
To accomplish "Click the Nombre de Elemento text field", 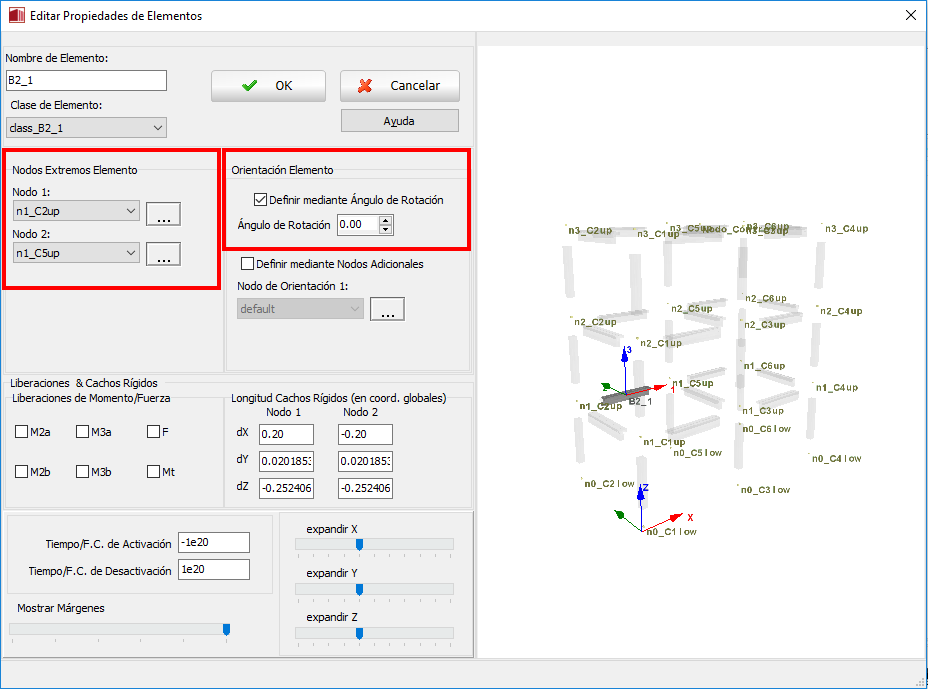I will click(86, 81).
